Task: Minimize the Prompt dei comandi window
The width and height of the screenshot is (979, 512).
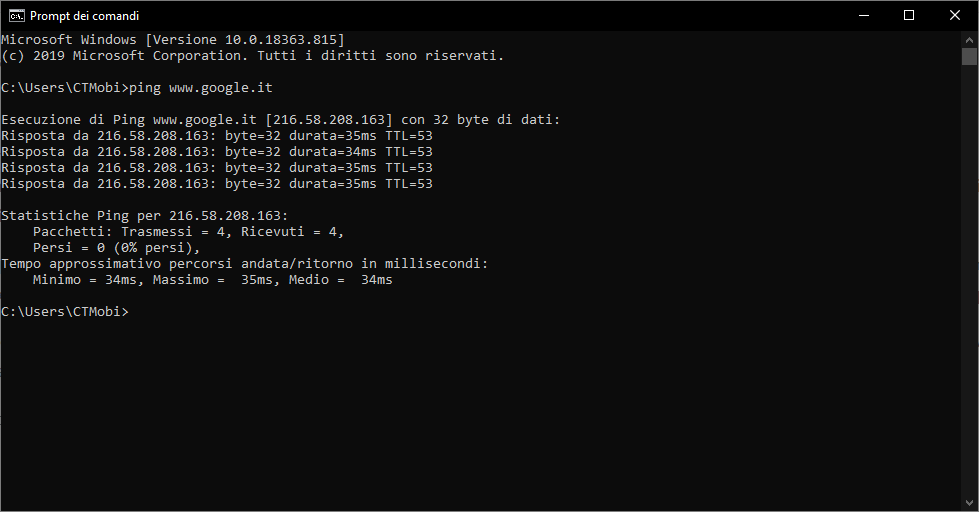Action: click(x=863, y=15)
